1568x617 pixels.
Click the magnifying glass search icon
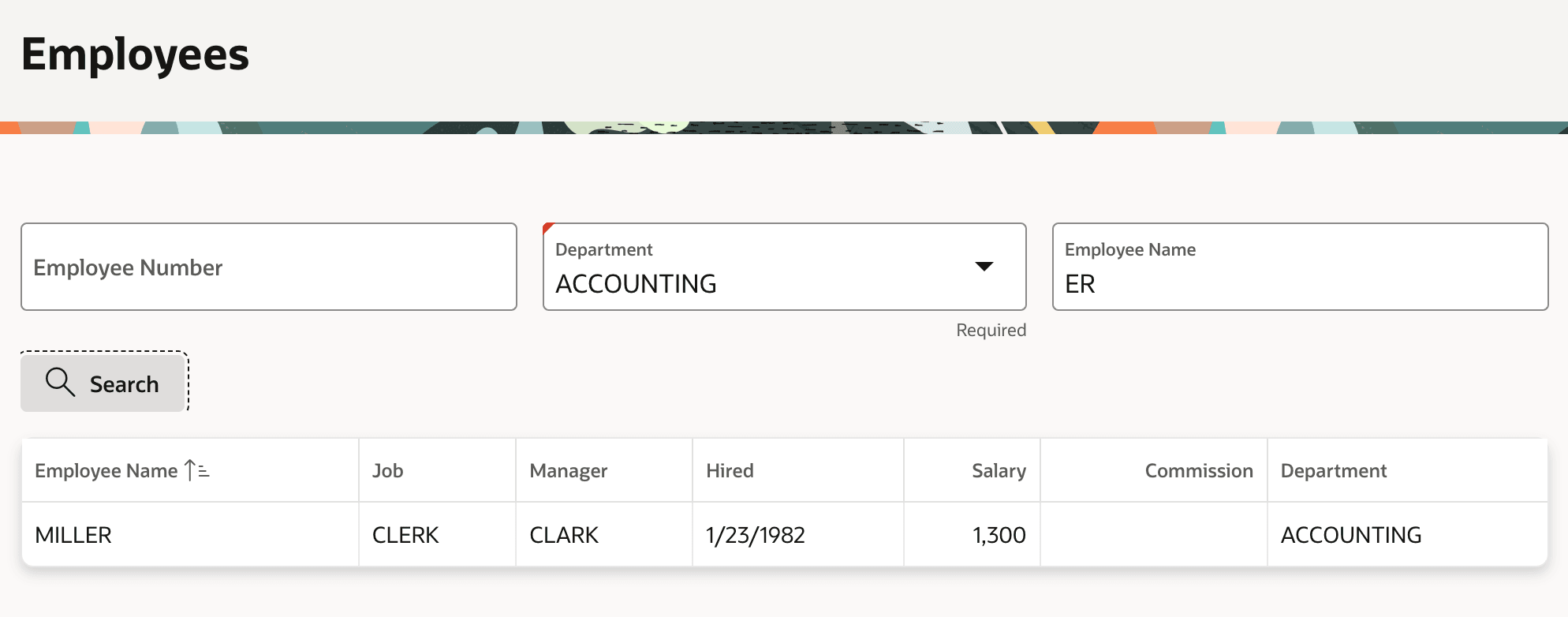tap(60, 382)
